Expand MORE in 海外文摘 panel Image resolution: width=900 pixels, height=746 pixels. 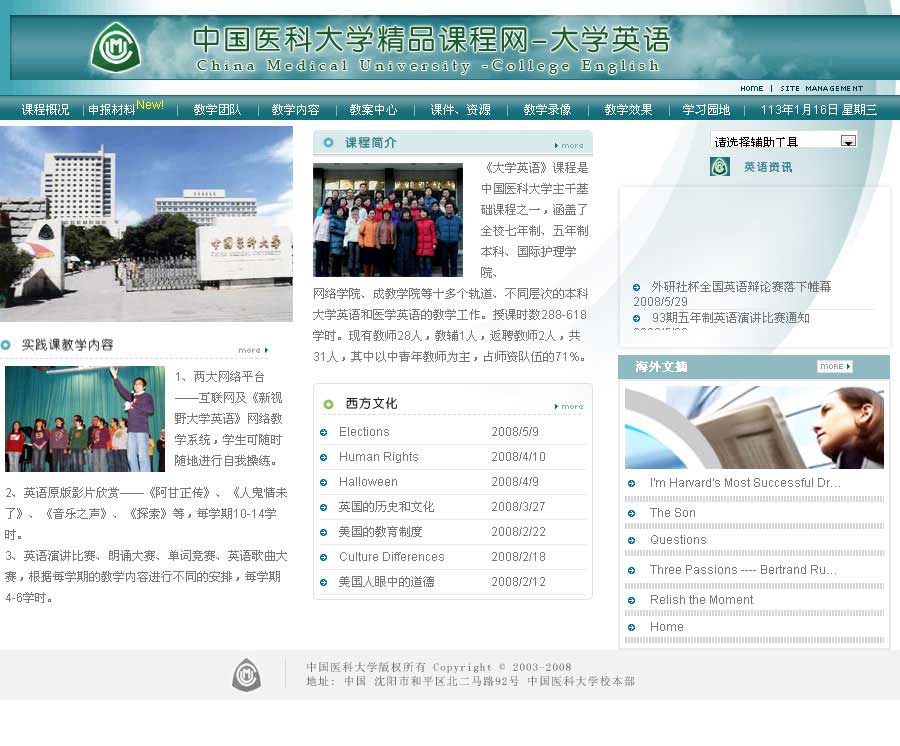click(835, 366)
